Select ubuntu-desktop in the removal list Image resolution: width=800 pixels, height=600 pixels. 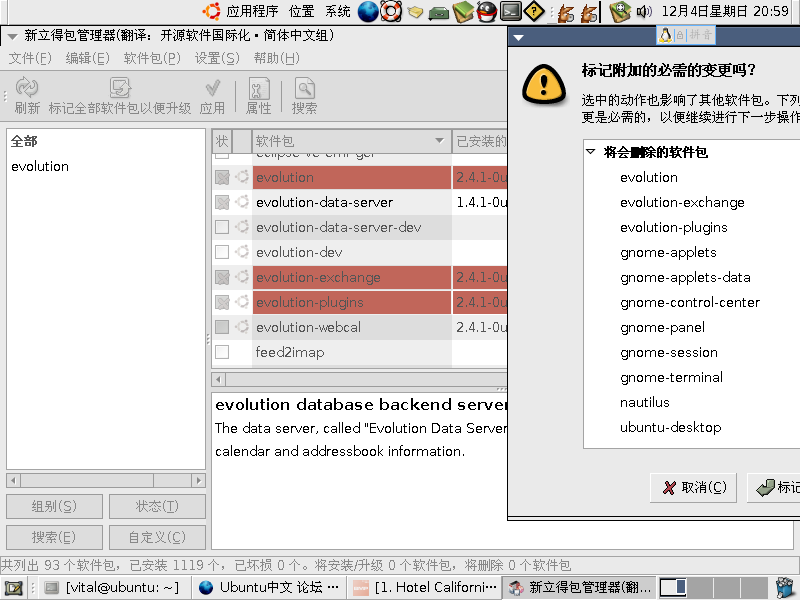[670, 427]
